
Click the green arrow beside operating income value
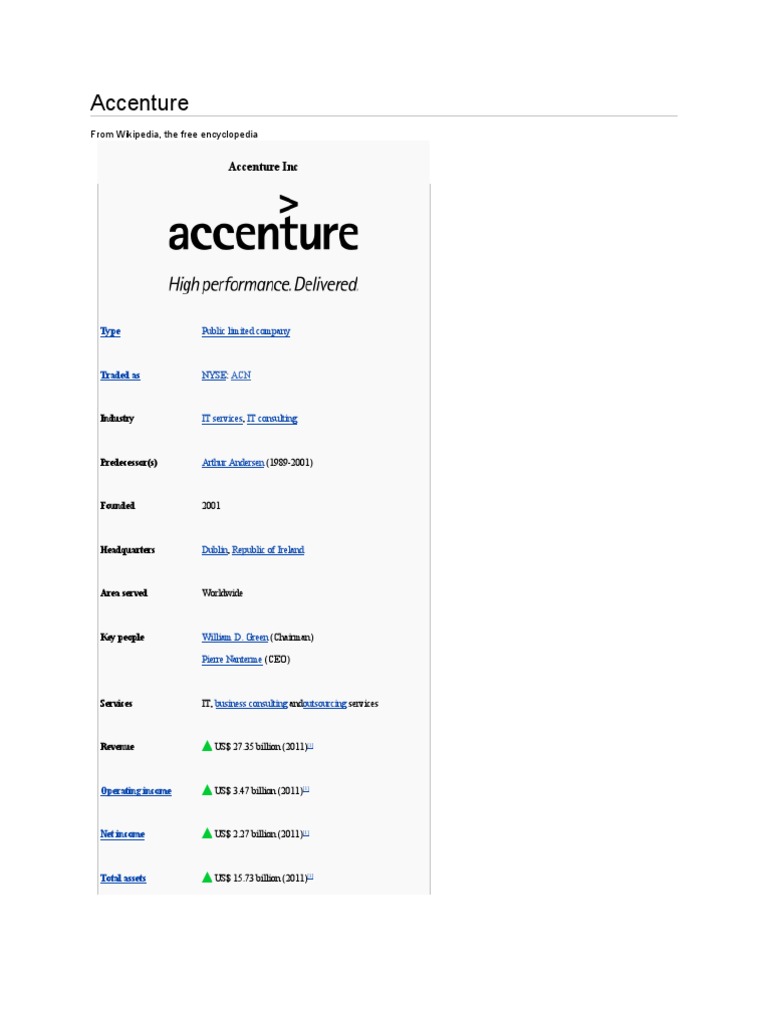pyautogui.click(x=207, y=790)
